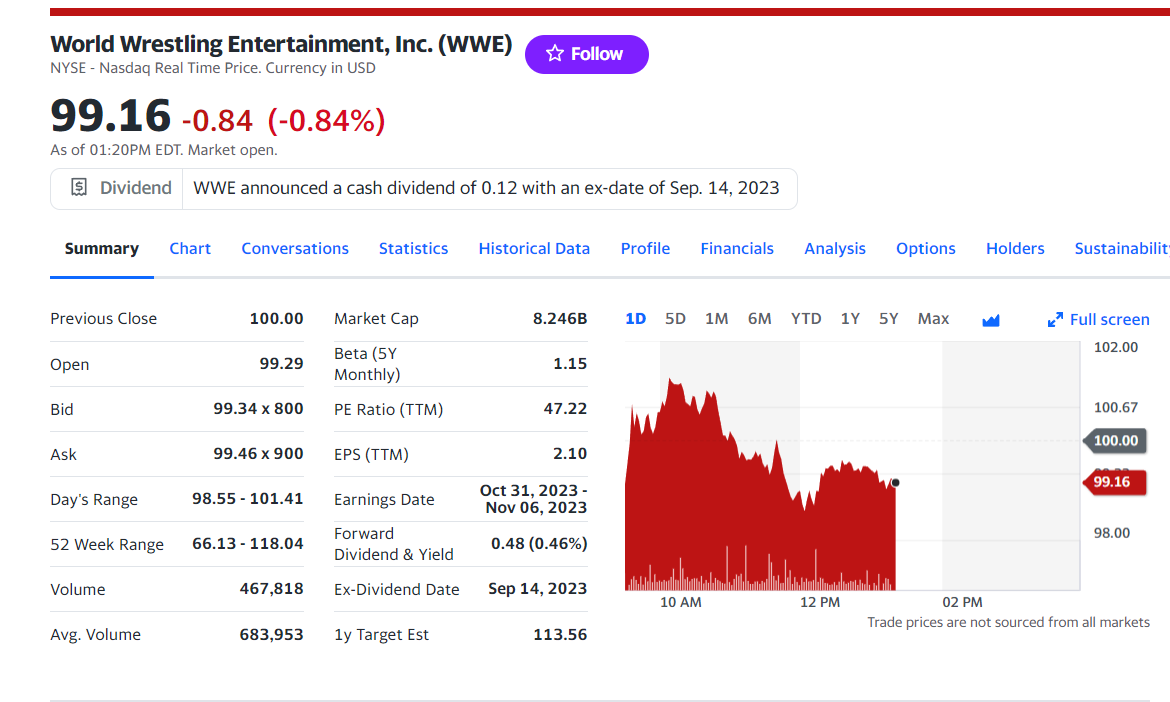
Task: Open the Historical Data tab
Action: click(x=534, y=248)
